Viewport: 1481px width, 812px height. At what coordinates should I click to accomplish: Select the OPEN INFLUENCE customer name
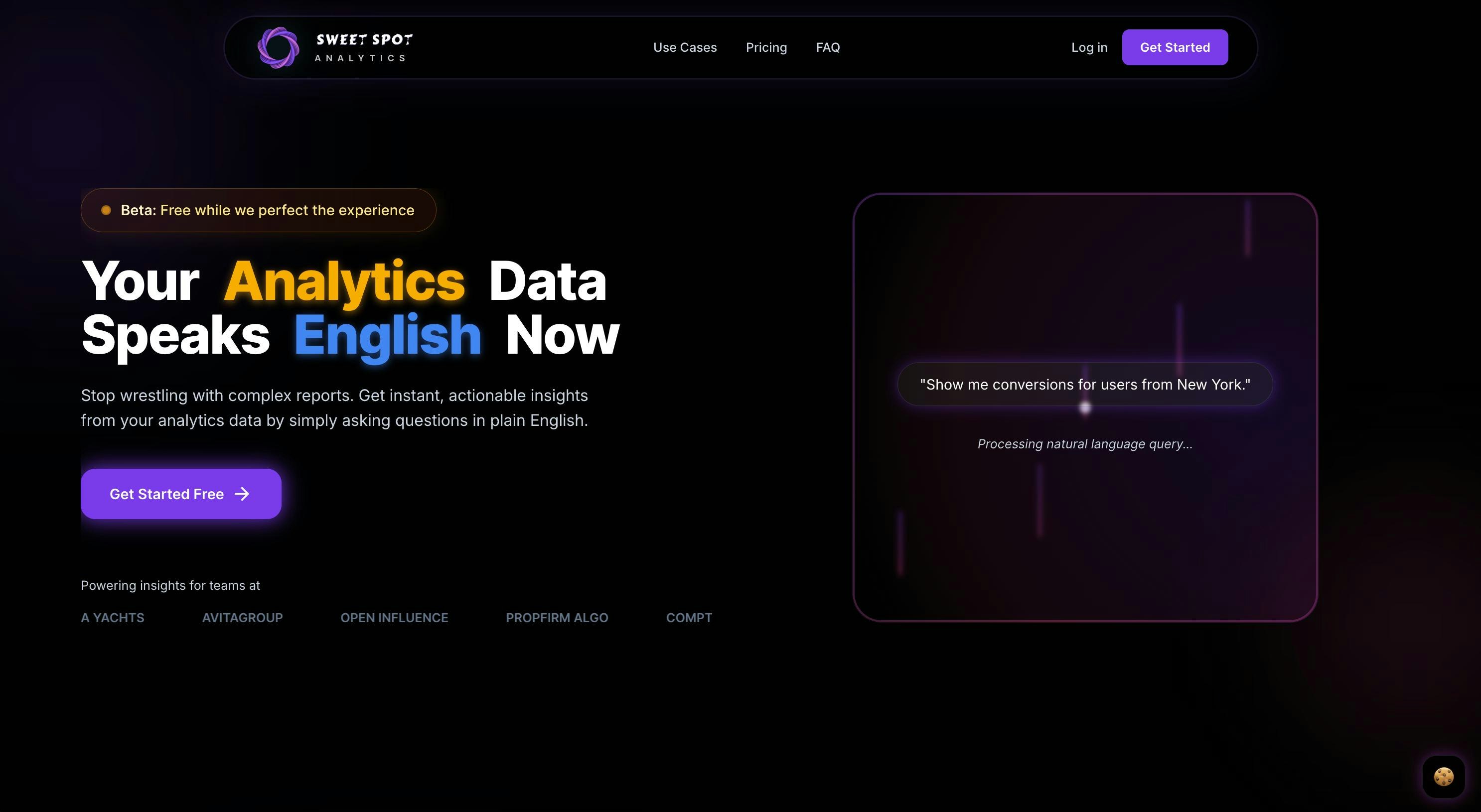(x=394, y=618)
